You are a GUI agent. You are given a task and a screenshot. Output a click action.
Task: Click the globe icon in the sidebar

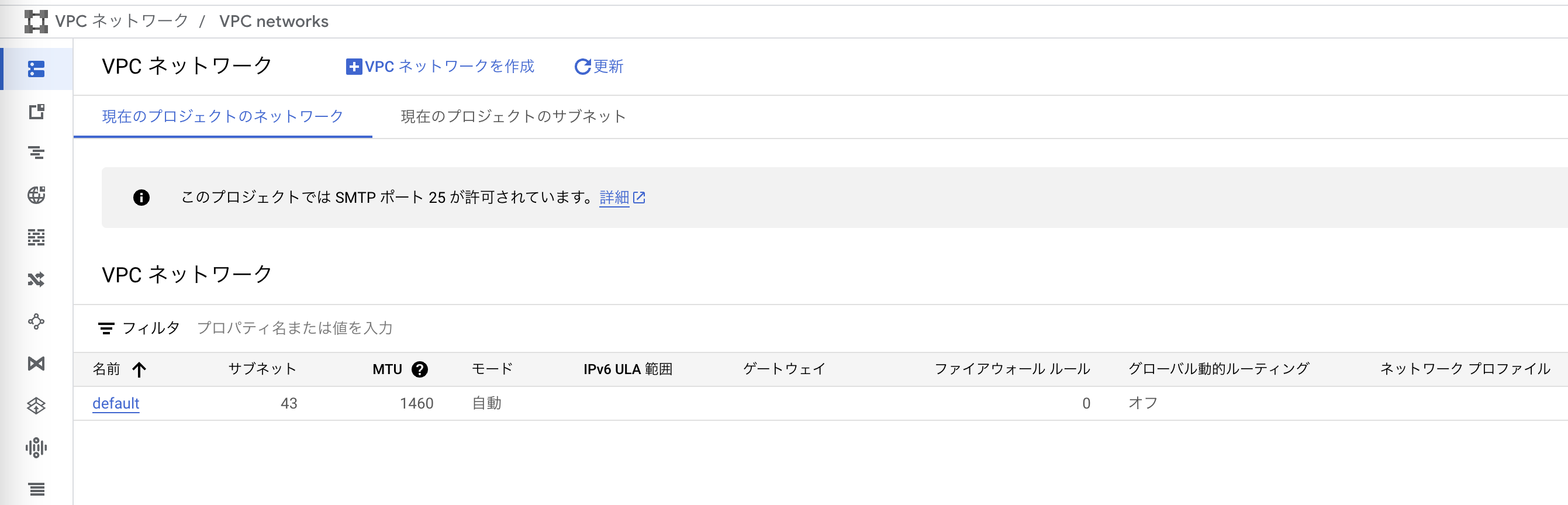(36, 195)
